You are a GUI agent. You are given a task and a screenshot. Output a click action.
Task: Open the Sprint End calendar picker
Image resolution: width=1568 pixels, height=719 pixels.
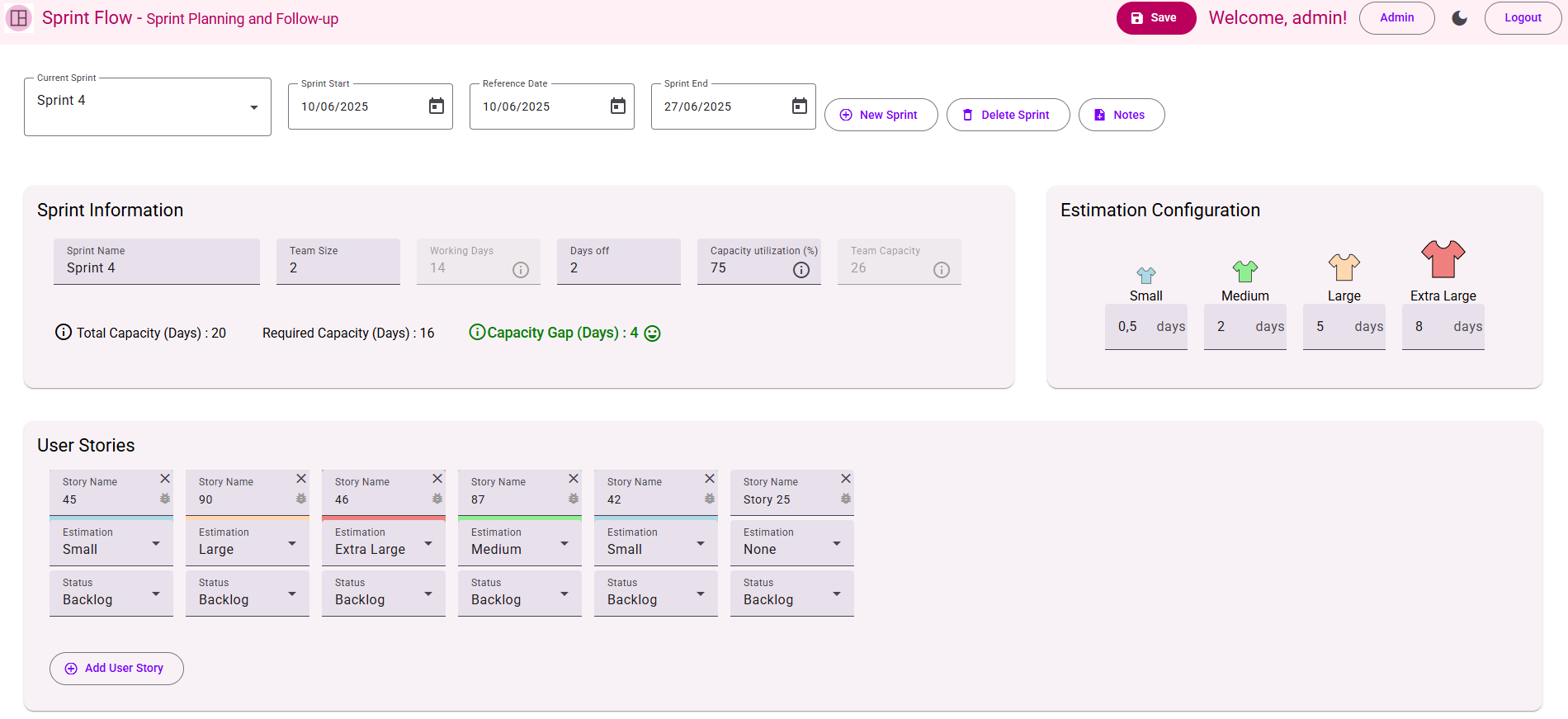(x=799, y=106)
